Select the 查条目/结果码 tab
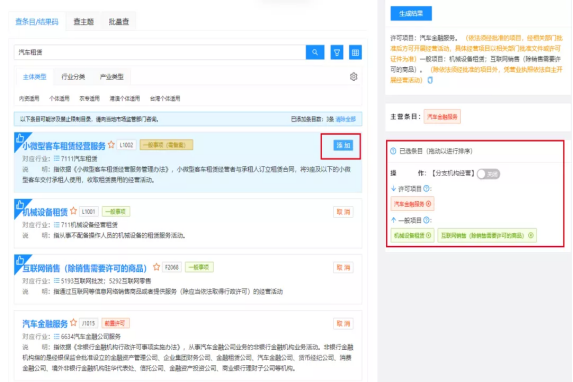The image size is (573, 382). [37, 22]
